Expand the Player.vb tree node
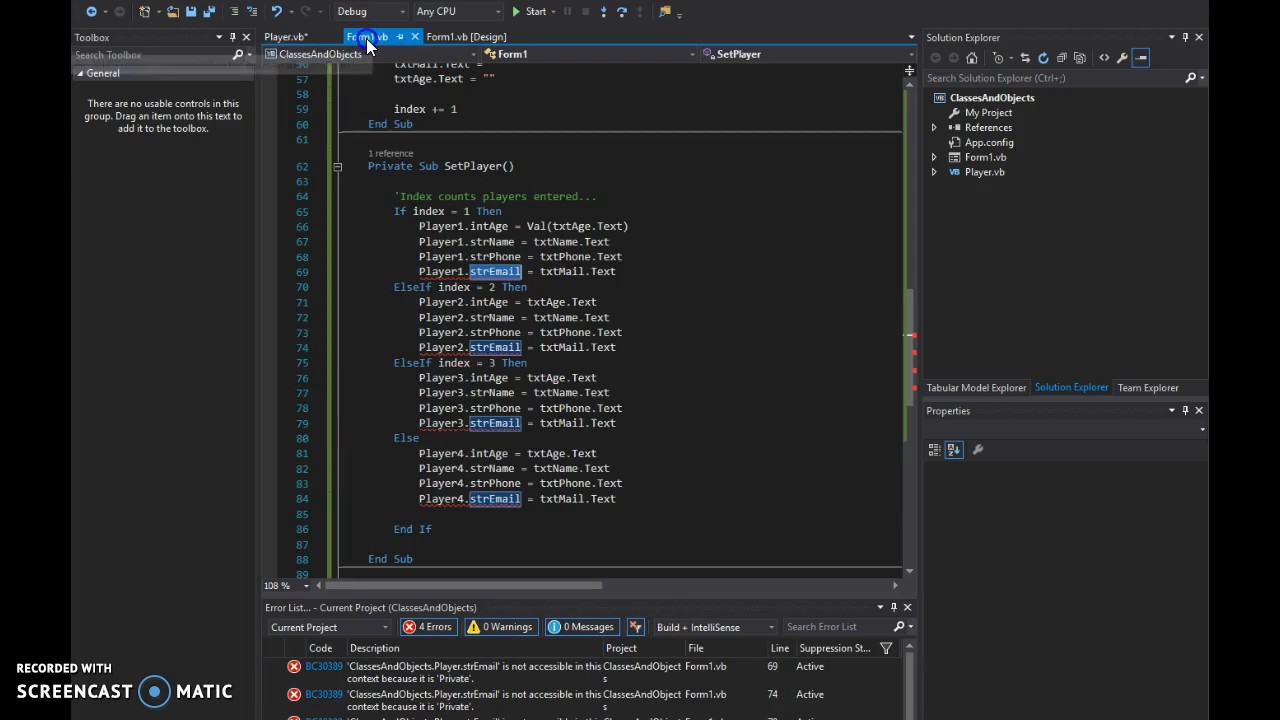The height and width of the screenshot is (720, 1280). (x=934, y=173)
